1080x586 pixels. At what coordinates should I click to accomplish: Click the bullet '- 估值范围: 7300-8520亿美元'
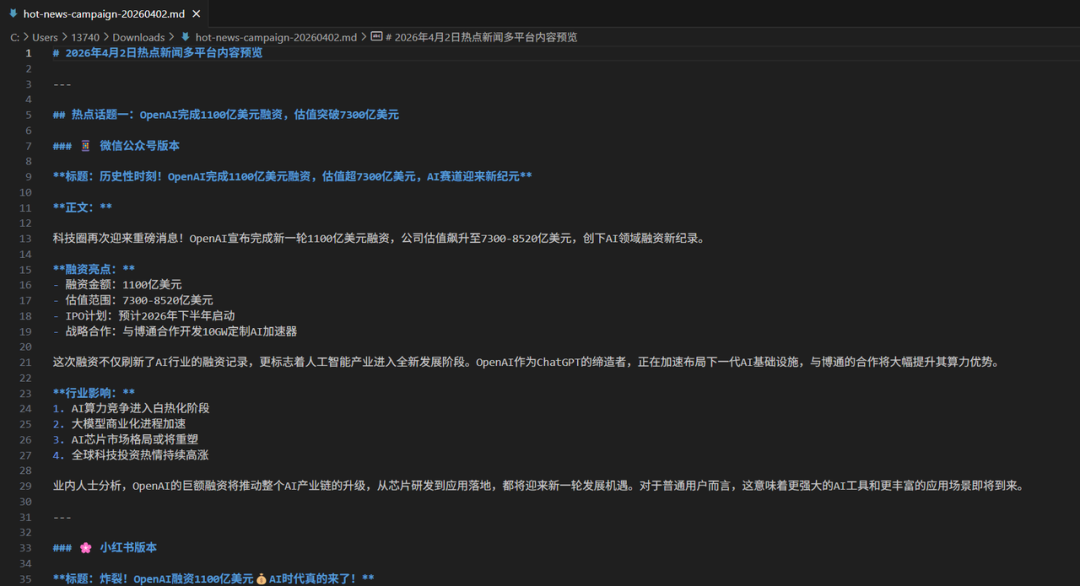point(133,300)
